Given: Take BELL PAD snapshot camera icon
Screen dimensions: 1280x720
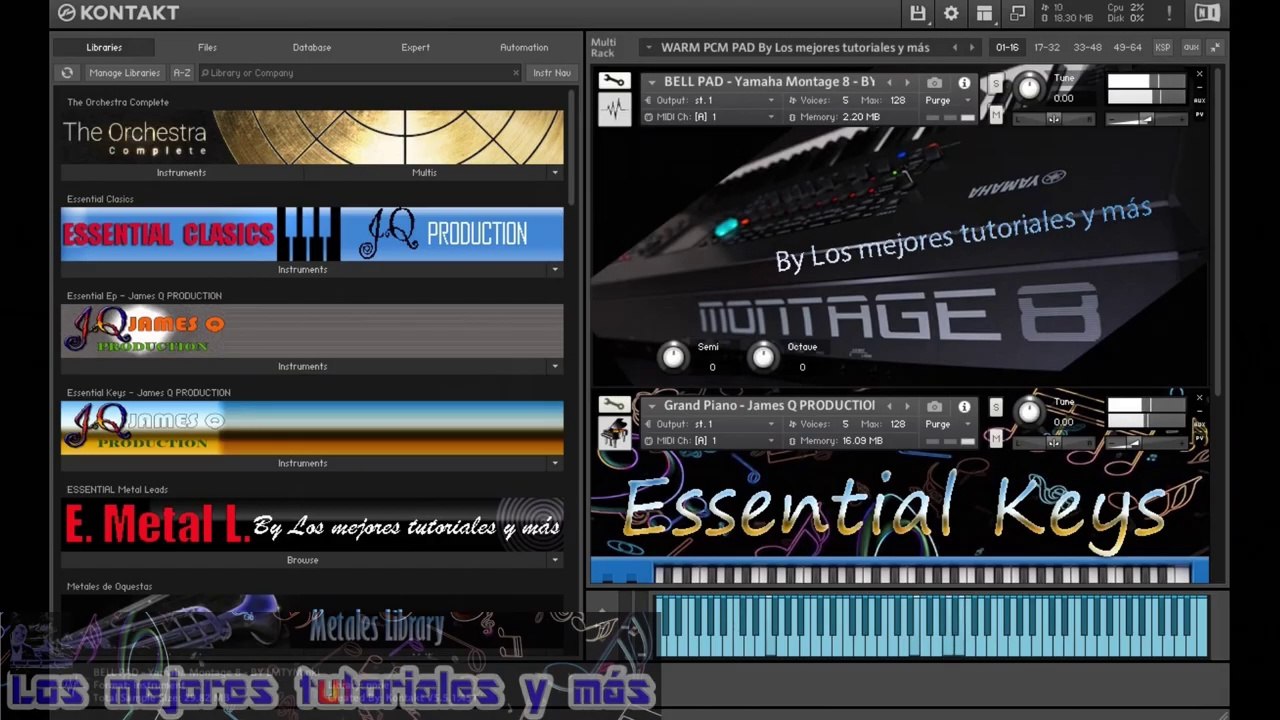Looking at the screenshot, I should [x=934, y=82].
